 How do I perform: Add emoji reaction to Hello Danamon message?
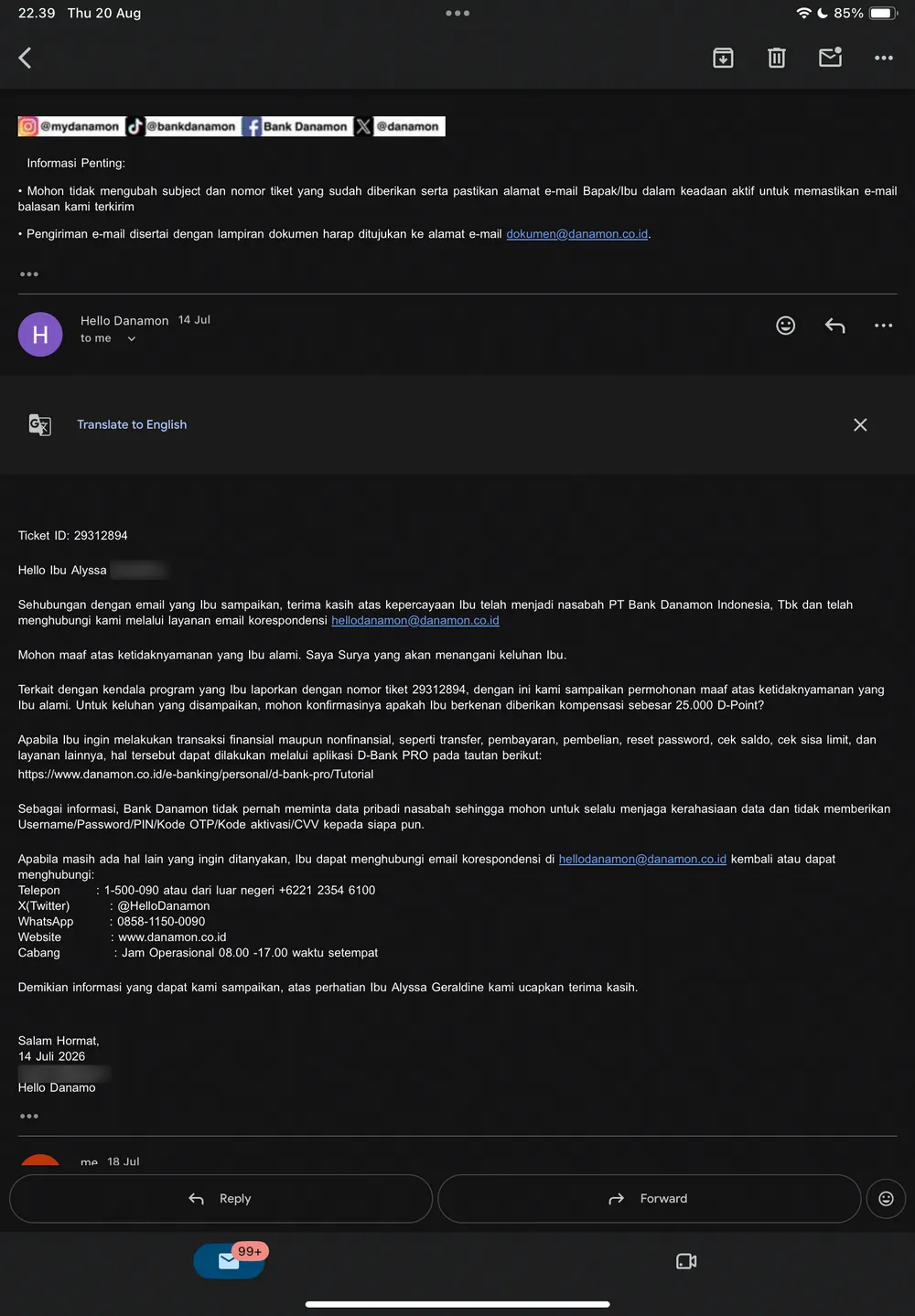[x=785, y=326]
